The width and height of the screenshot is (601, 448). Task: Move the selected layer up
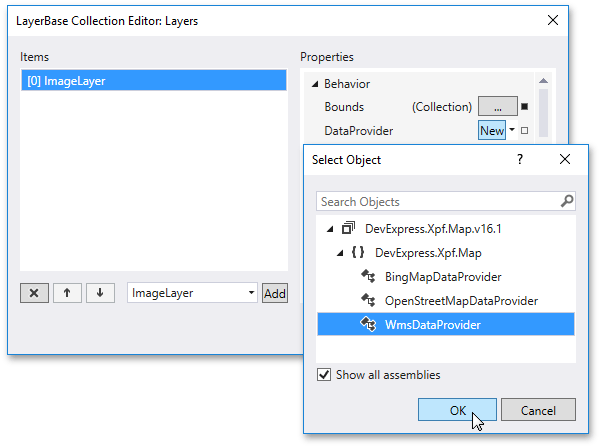click(67, 293)
